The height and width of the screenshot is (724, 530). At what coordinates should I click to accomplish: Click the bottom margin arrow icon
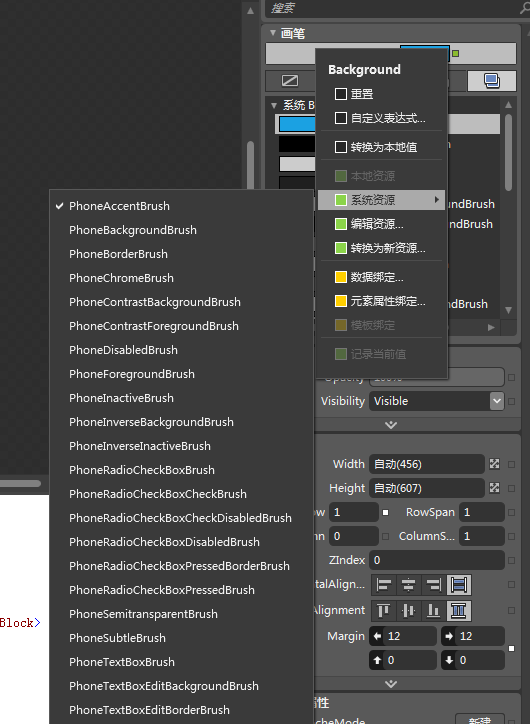[449, 660]
